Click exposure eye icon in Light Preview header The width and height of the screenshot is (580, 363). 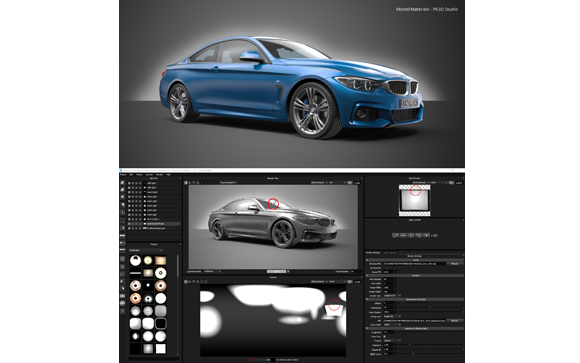click(451, 183)
